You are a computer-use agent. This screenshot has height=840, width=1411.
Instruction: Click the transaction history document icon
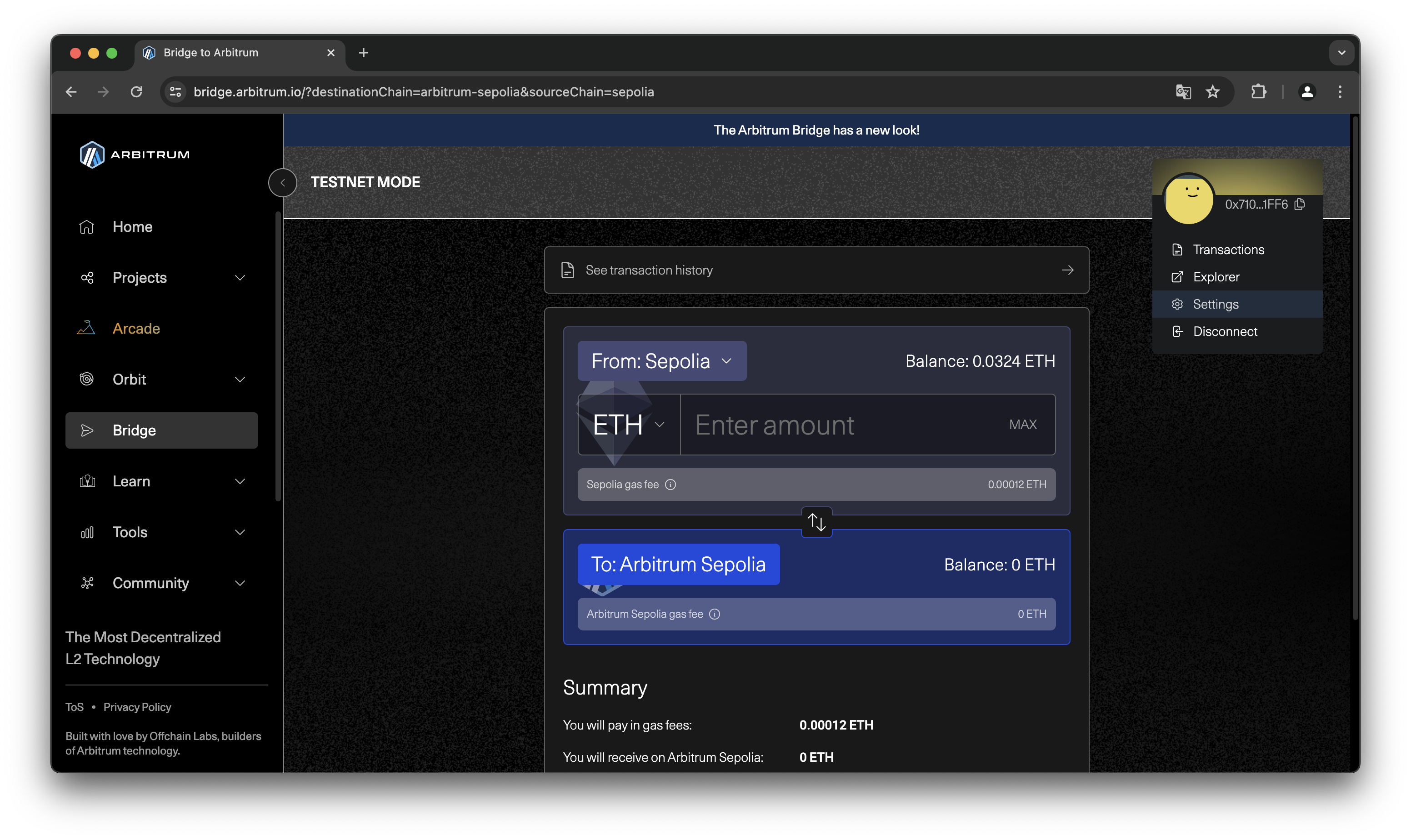[567, 270]
